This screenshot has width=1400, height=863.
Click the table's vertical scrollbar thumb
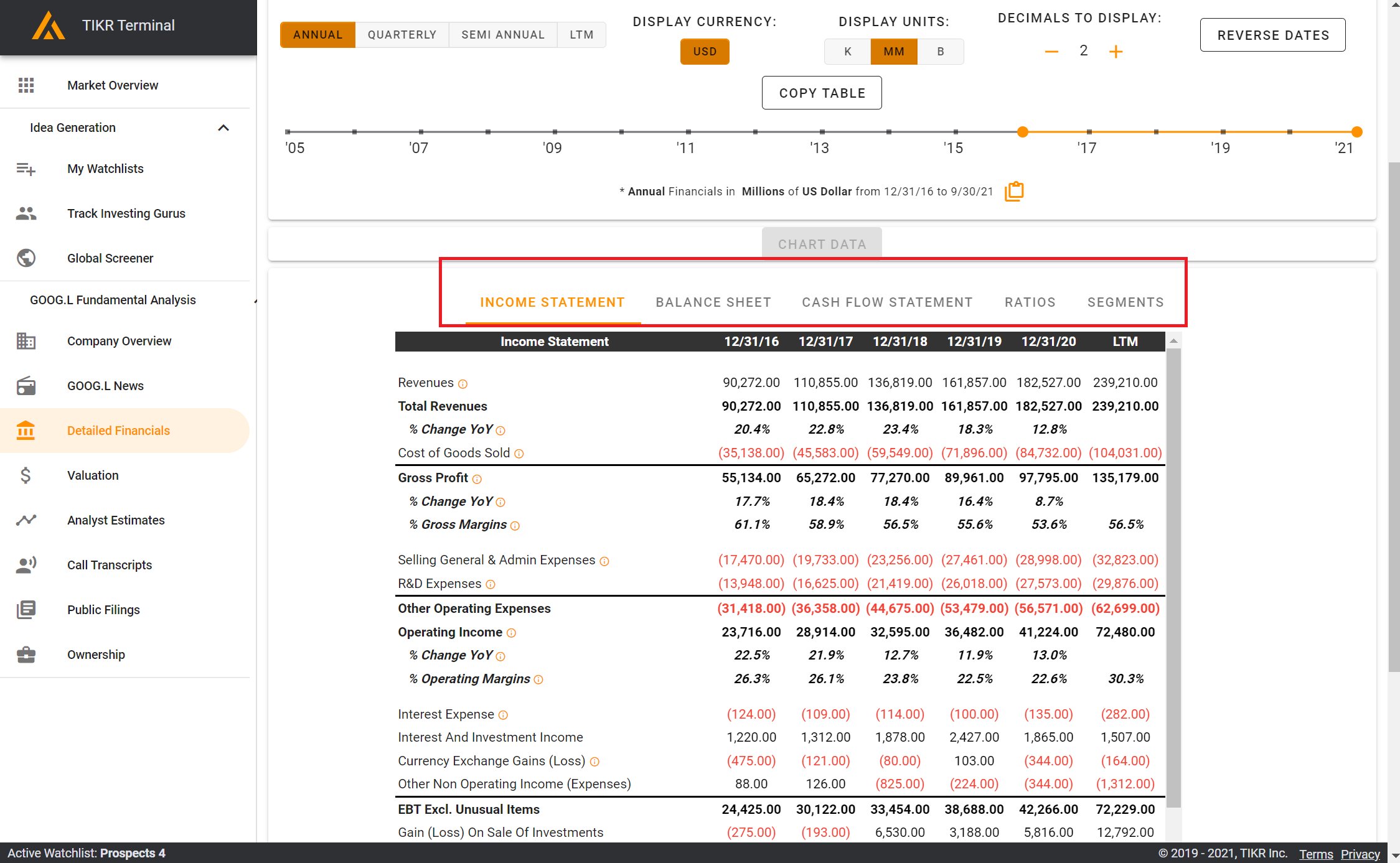tap(1173, 578)
